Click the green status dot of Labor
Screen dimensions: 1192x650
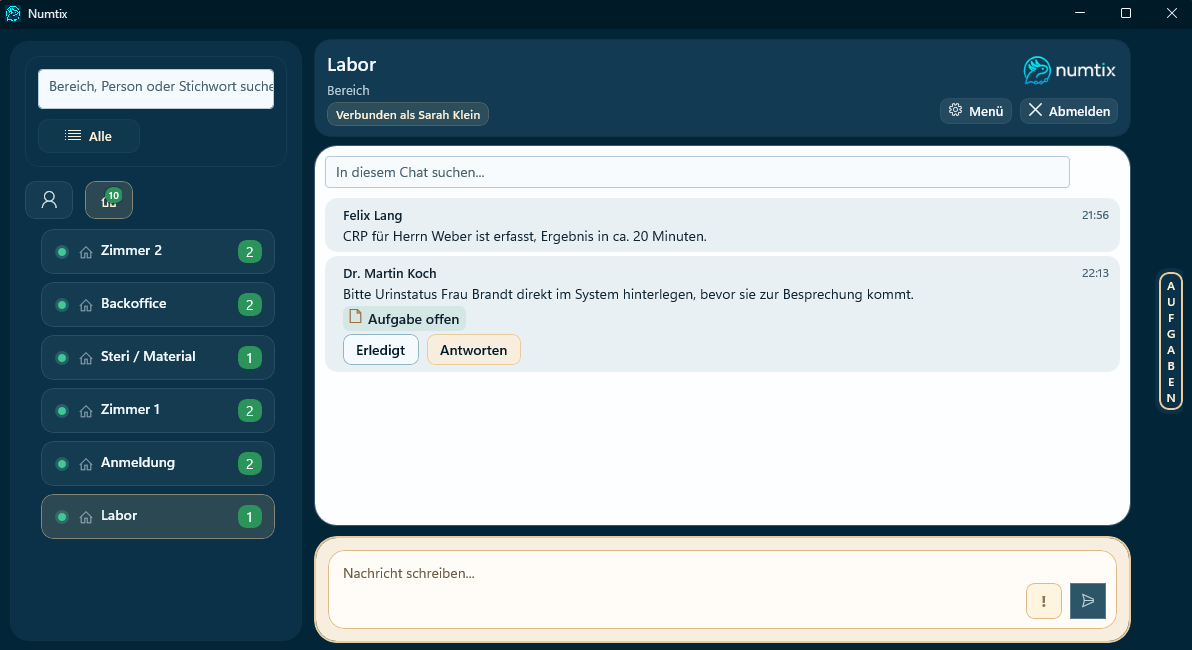62,517
